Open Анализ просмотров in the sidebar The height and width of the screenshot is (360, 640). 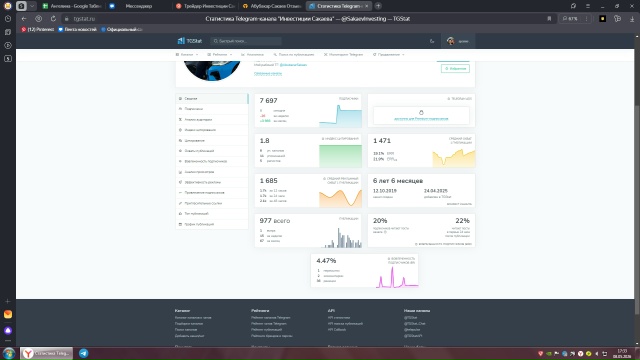(212, 172)
